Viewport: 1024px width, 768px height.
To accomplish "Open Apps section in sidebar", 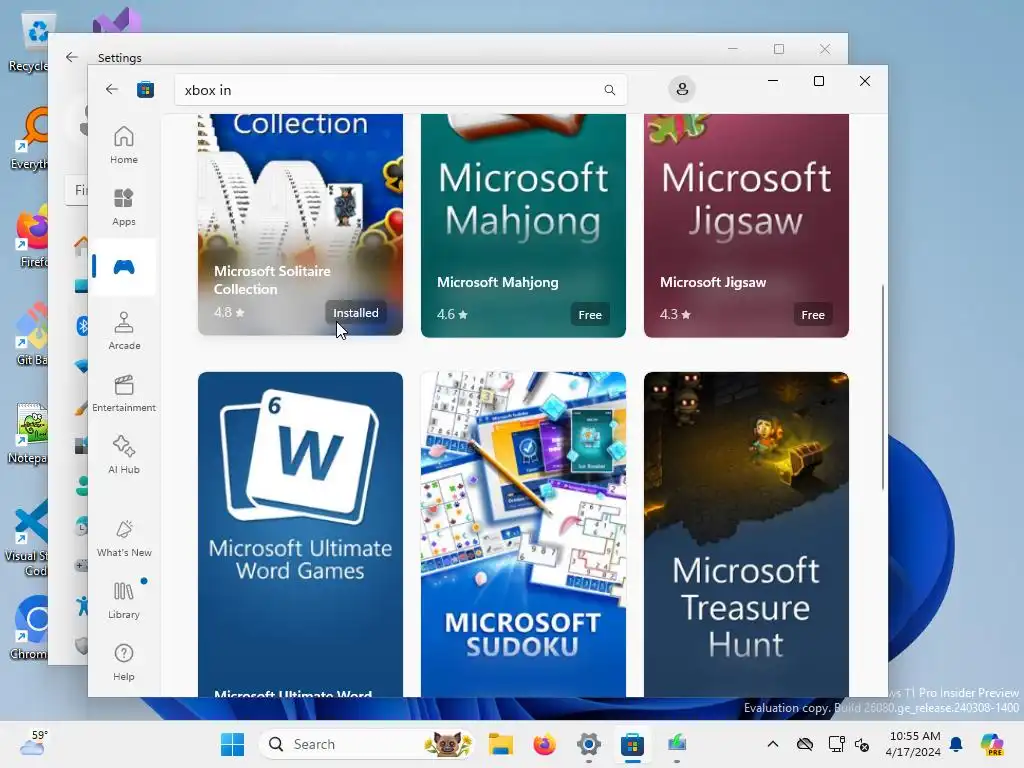I will coord(123,207).
